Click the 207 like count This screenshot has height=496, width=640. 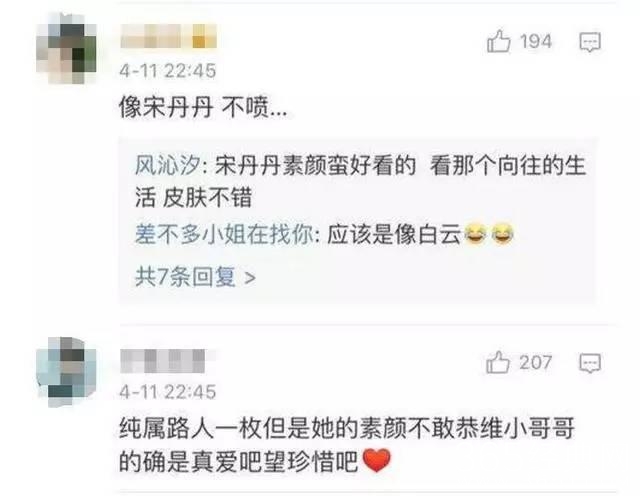click(x=535, y=362)
